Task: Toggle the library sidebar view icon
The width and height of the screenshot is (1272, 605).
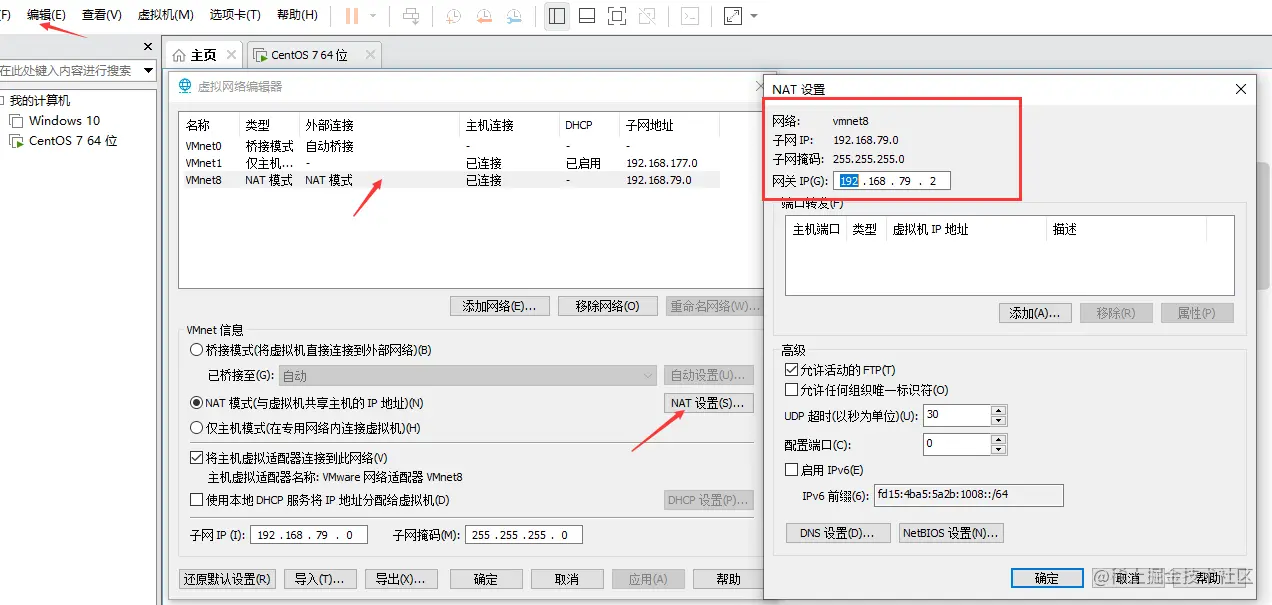Action: pos(557,16)
